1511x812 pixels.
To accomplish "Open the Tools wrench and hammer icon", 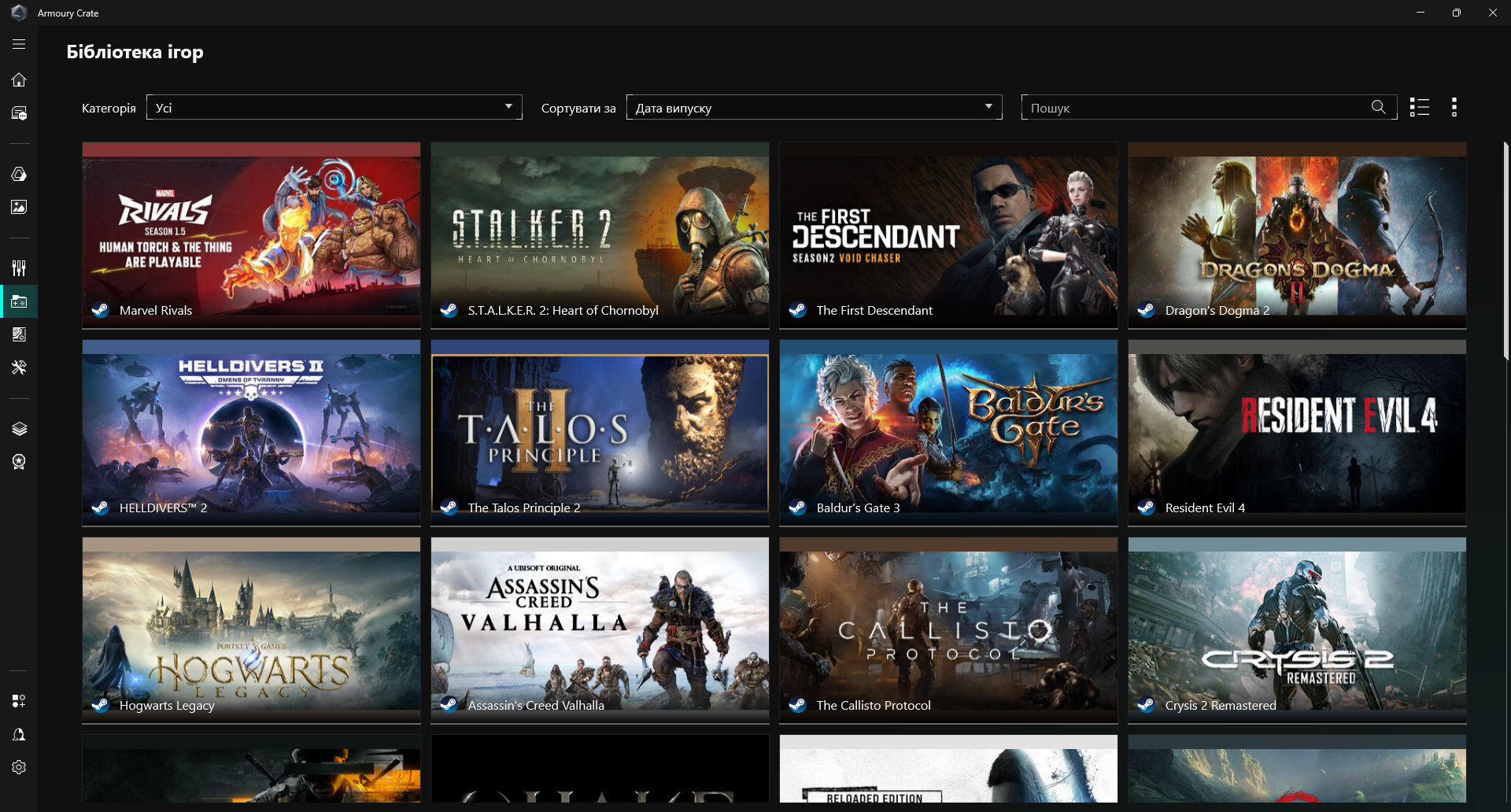I will tap(19, 367).
